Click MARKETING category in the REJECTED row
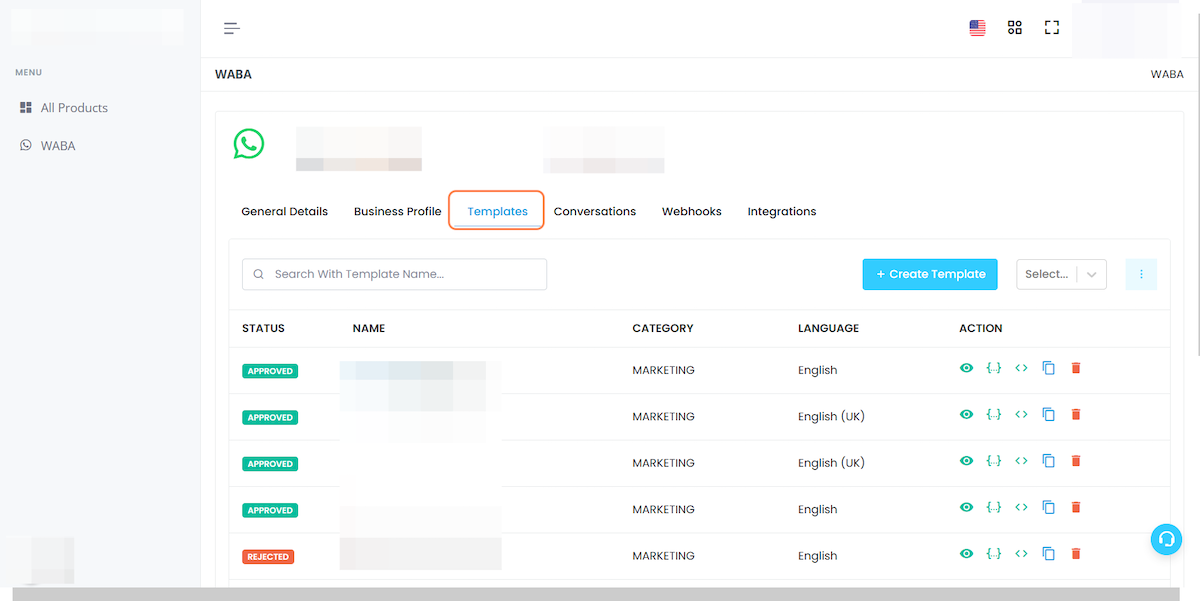The image size is (1200, 601). (663, 556)
